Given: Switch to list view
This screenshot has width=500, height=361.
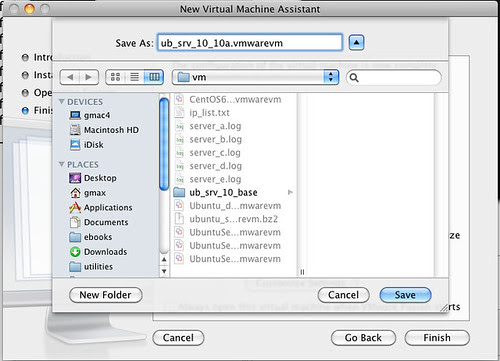Looking at the screenshot, I should (x=134, y=77).
